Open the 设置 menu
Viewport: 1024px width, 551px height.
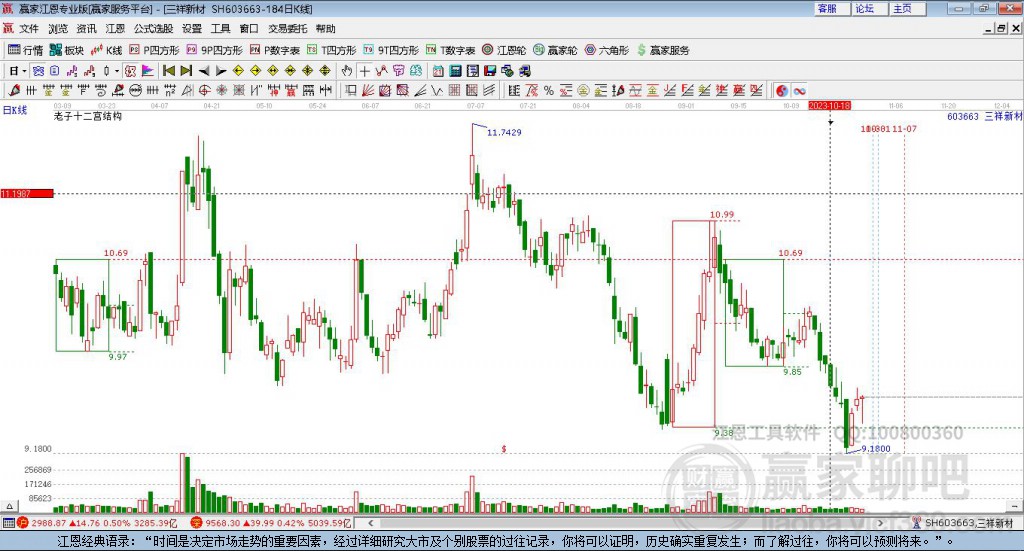[192, 29]
